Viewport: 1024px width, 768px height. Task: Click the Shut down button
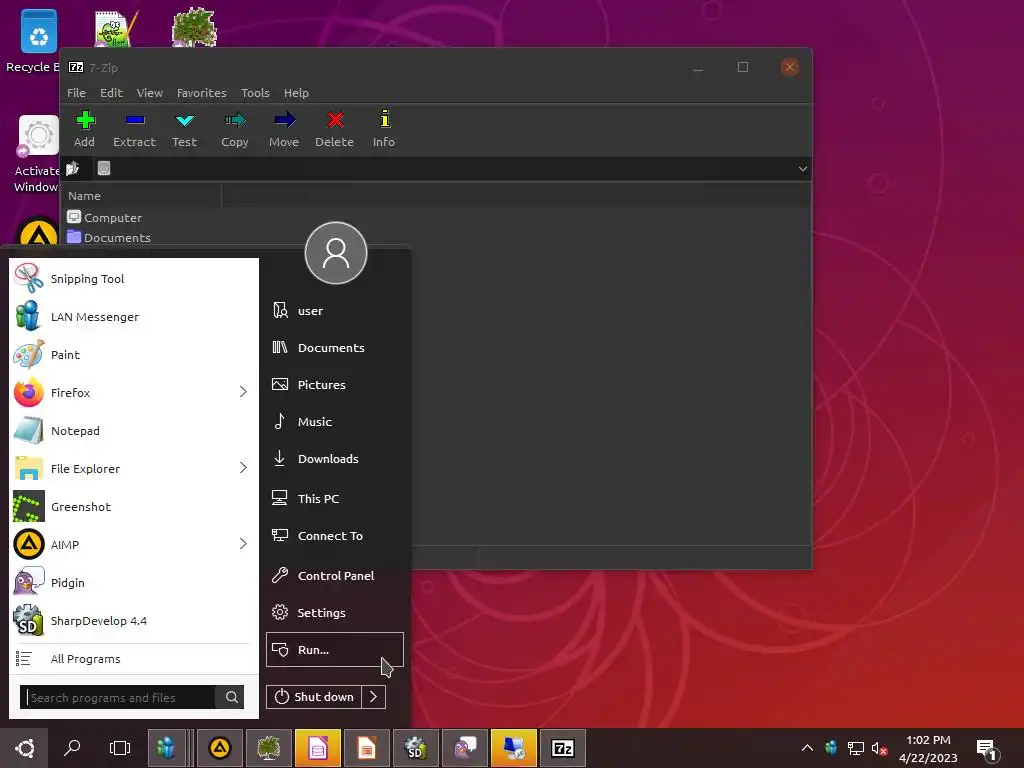314,697
